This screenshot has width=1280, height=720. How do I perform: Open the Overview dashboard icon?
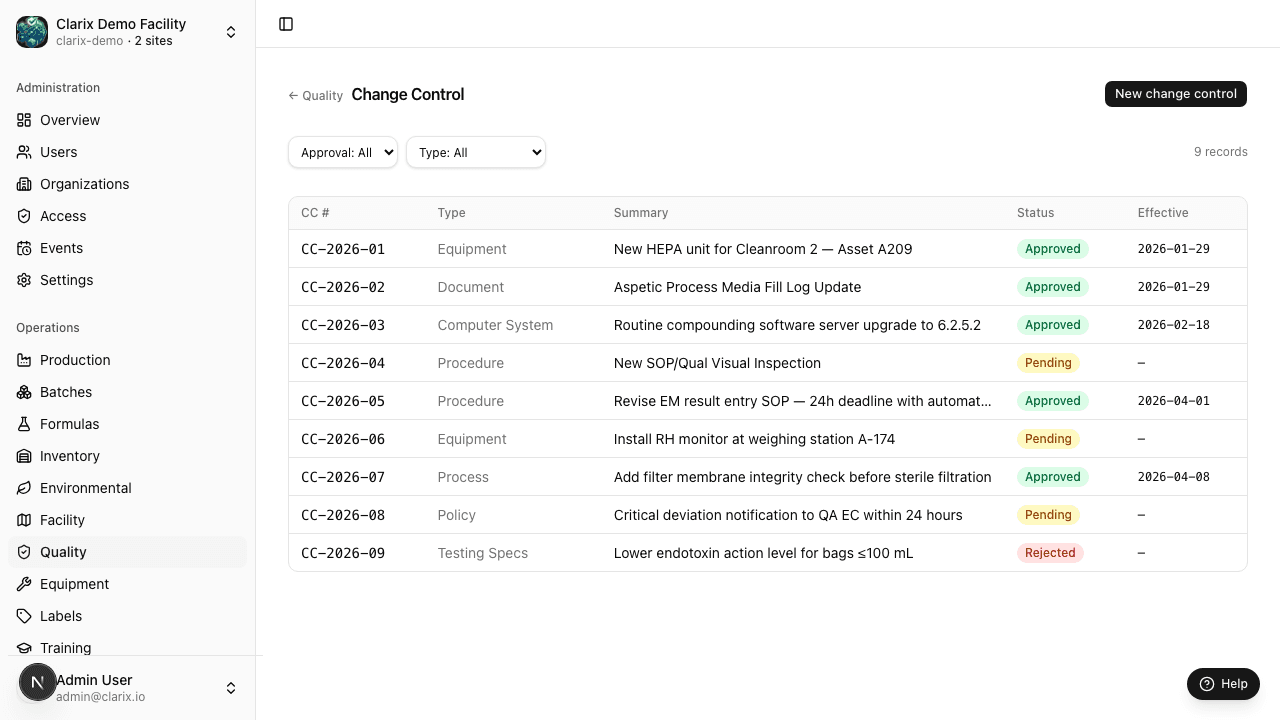coord(24,120)
